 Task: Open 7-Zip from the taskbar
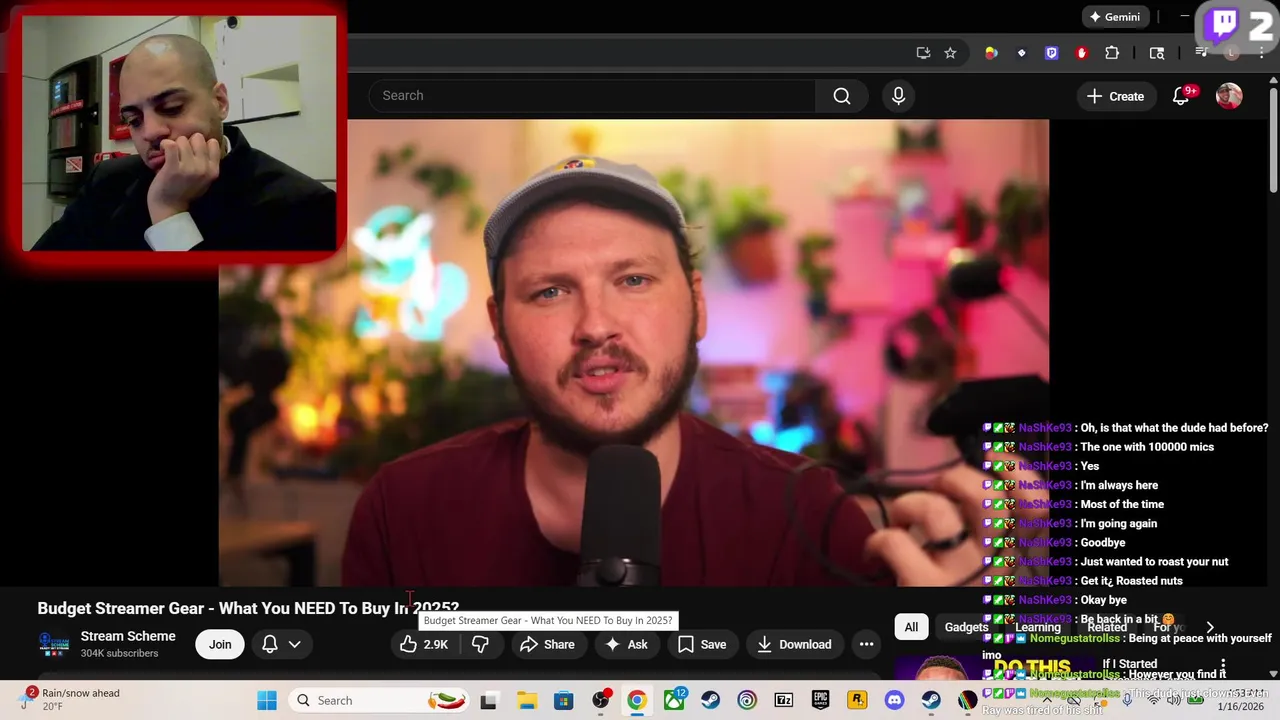pyautogui.click(x=784, y=701)
